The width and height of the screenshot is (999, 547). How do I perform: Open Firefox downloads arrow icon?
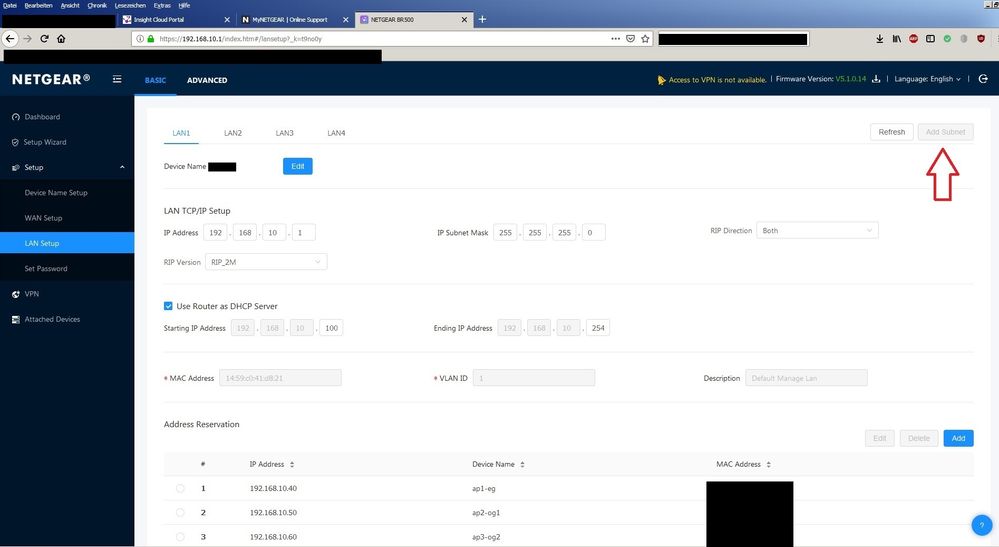[x=880, y=39]
